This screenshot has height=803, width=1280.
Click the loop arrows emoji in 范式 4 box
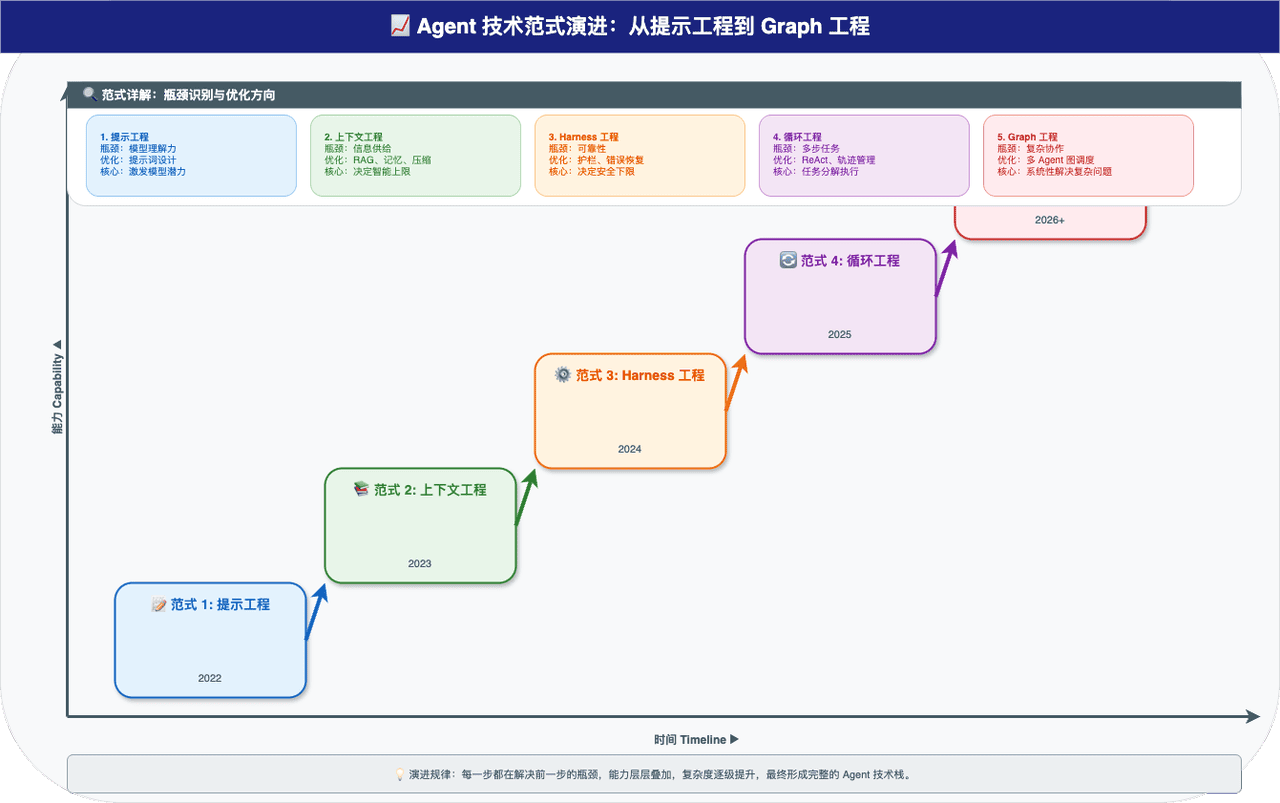(788, 260)
